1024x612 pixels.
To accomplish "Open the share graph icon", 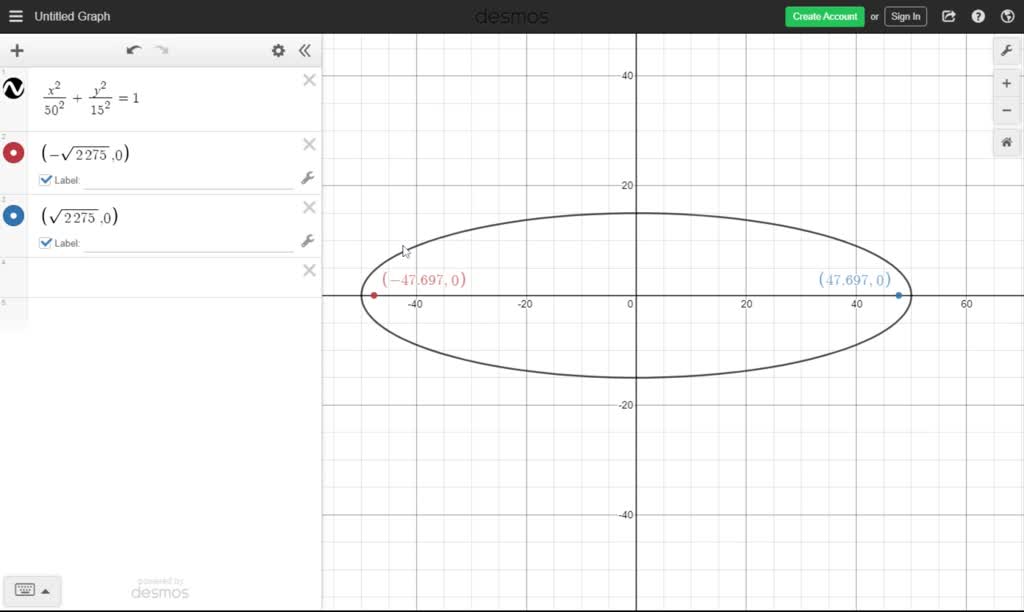I will 948,16.
